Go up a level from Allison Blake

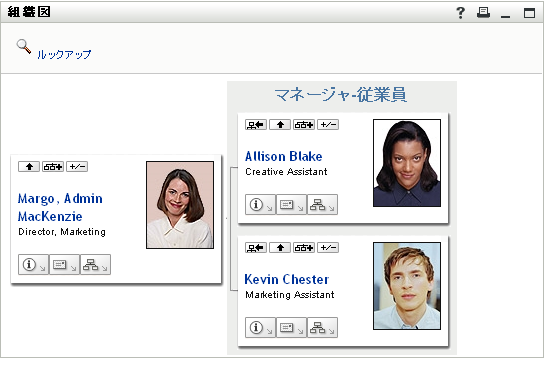(280, 125)
